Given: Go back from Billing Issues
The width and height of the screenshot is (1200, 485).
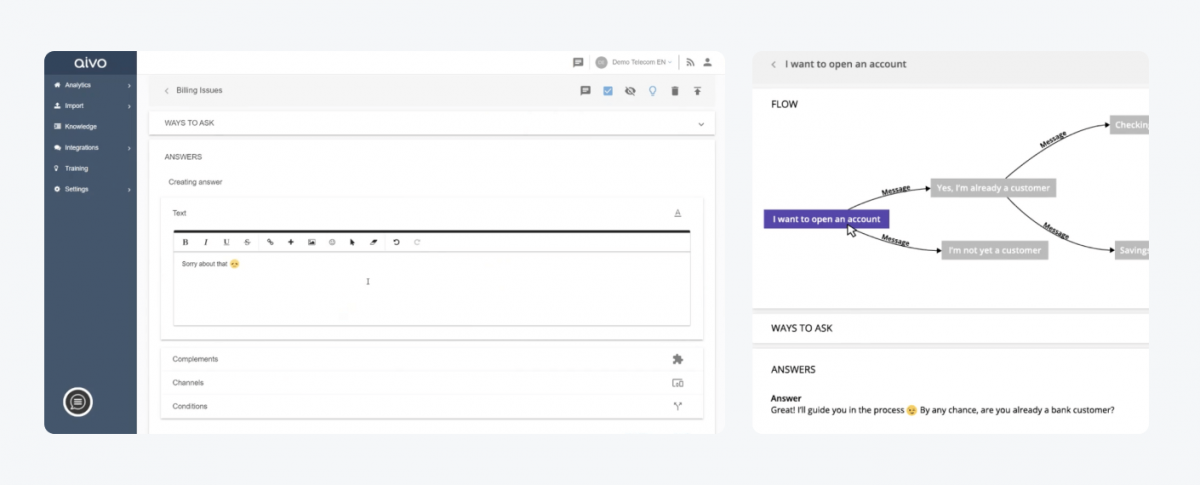Looking at the screenshot, I should point(166,90).
